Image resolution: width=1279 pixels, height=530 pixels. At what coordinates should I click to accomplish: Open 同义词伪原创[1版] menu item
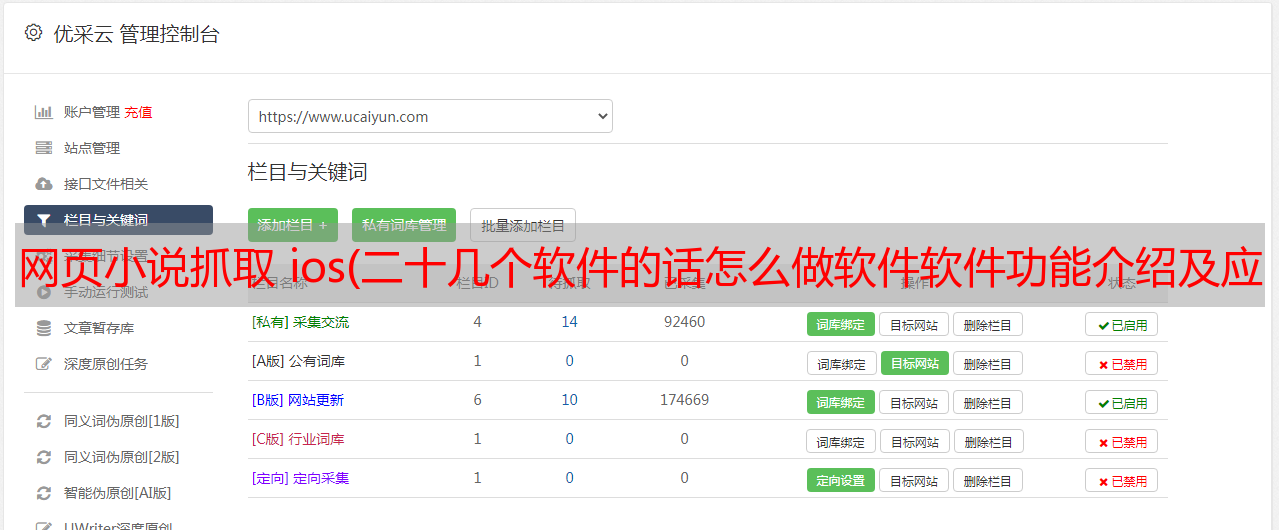(122, 421)
